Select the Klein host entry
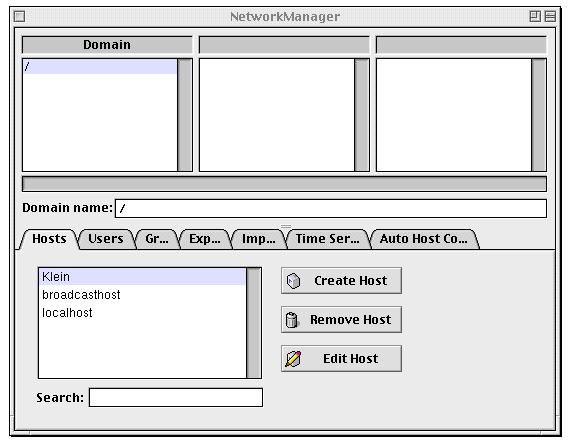This screenshot has height=447, width=570. coord(142,277)
